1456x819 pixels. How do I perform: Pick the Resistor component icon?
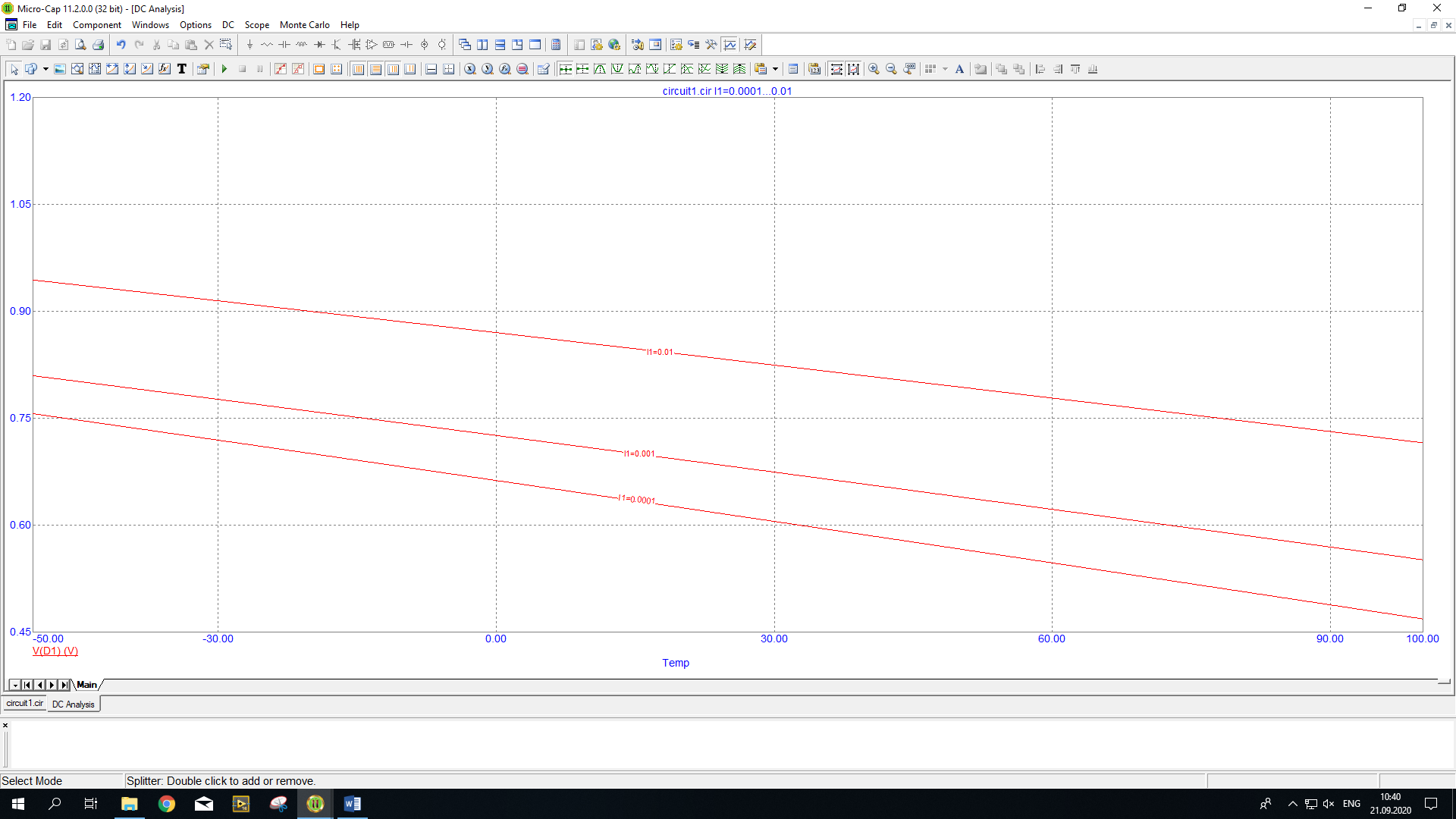(267, 45)
